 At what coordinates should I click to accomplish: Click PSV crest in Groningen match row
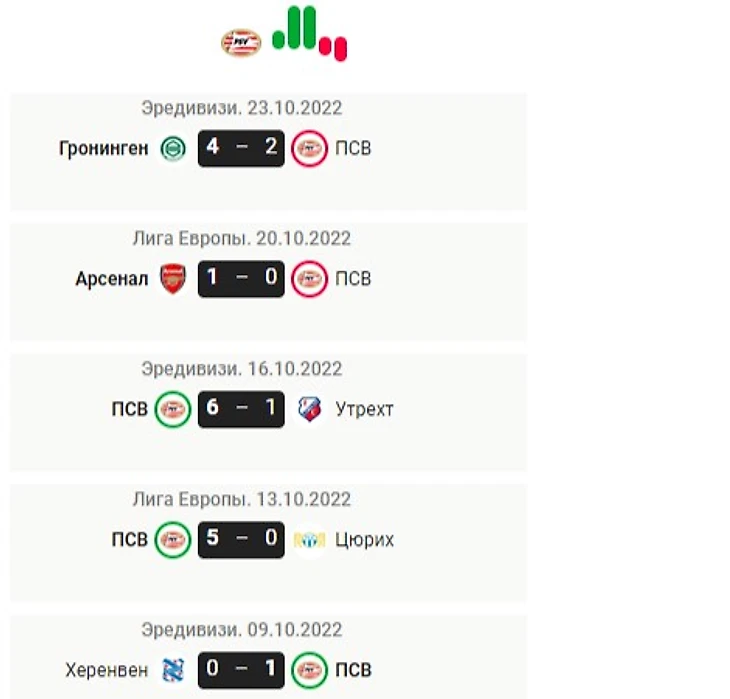point(309,149)
